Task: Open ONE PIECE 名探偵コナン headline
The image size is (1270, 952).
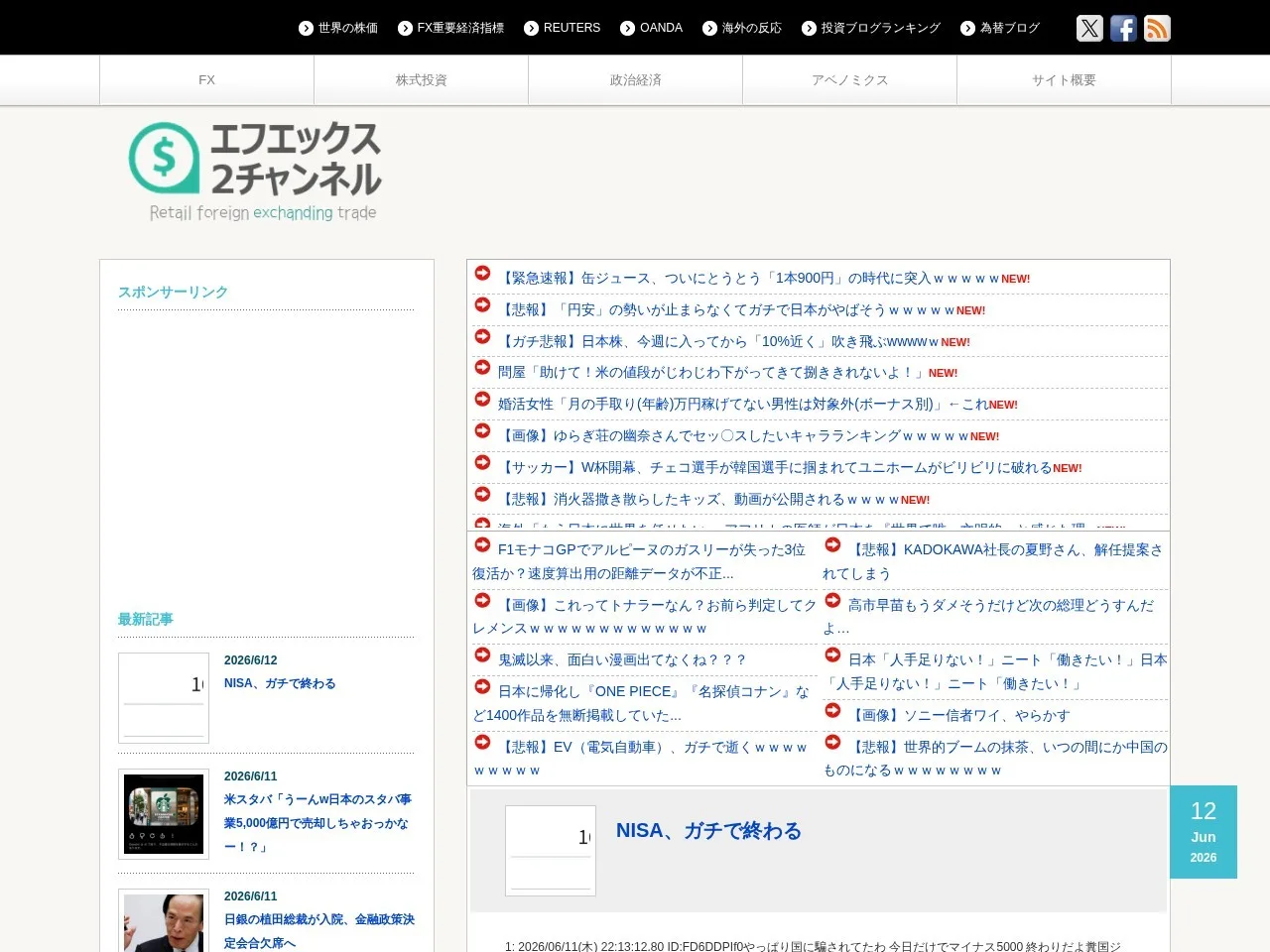Action: click(641, 703)
